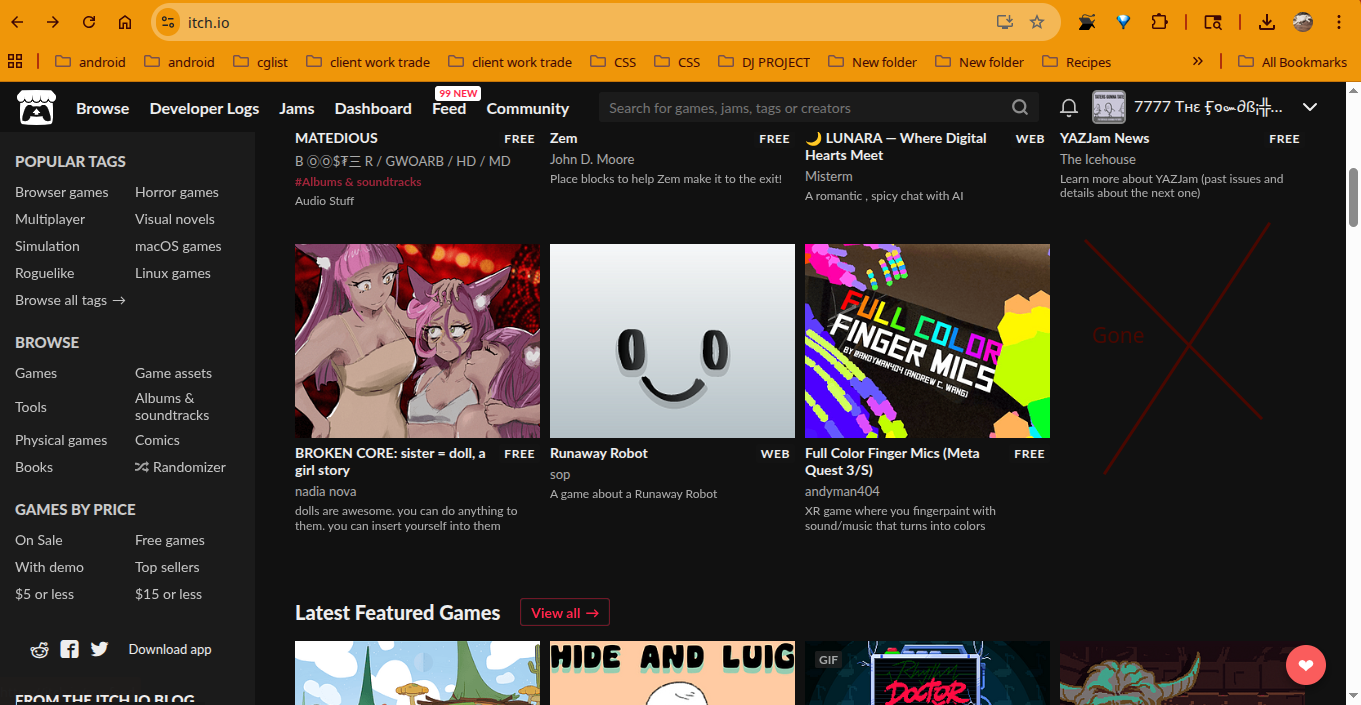Click the site info icon in address bar

click(168, 22)
